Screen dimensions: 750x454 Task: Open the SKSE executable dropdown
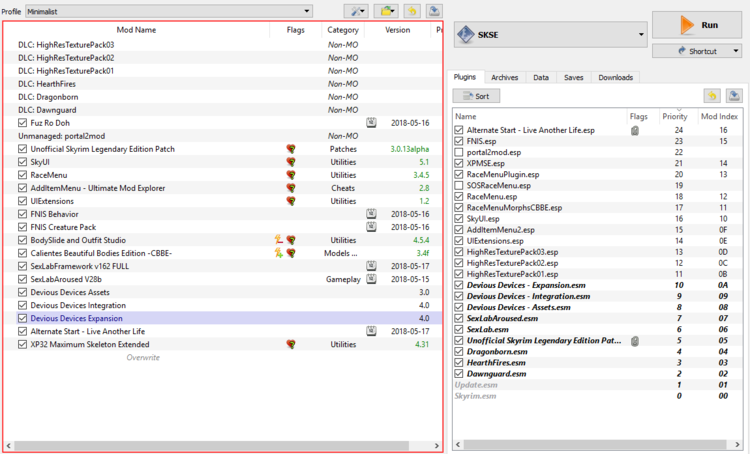click(x=551, y=34)
